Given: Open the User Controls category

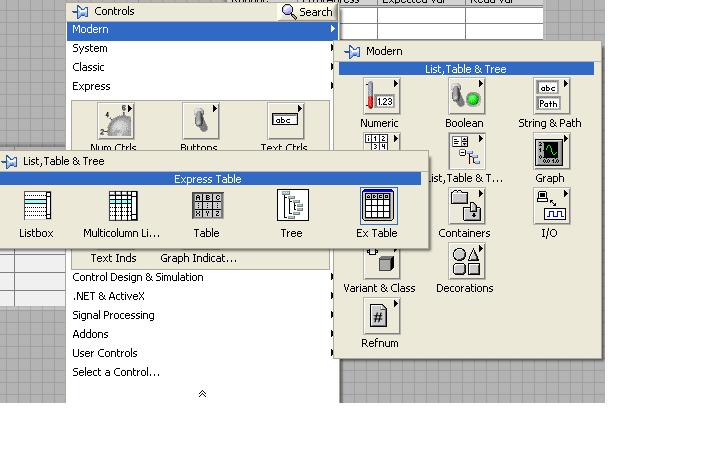Looking at the screenshot, I should pos(202,353).
